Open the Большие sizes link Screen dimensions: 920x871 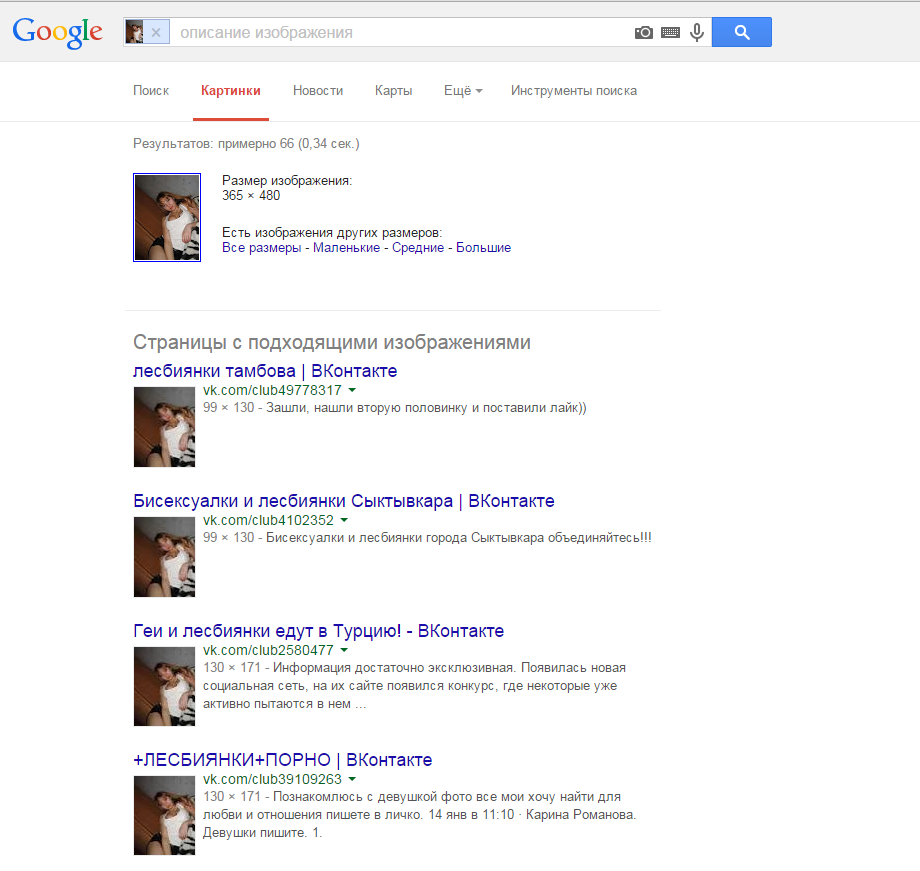(483, 248)
